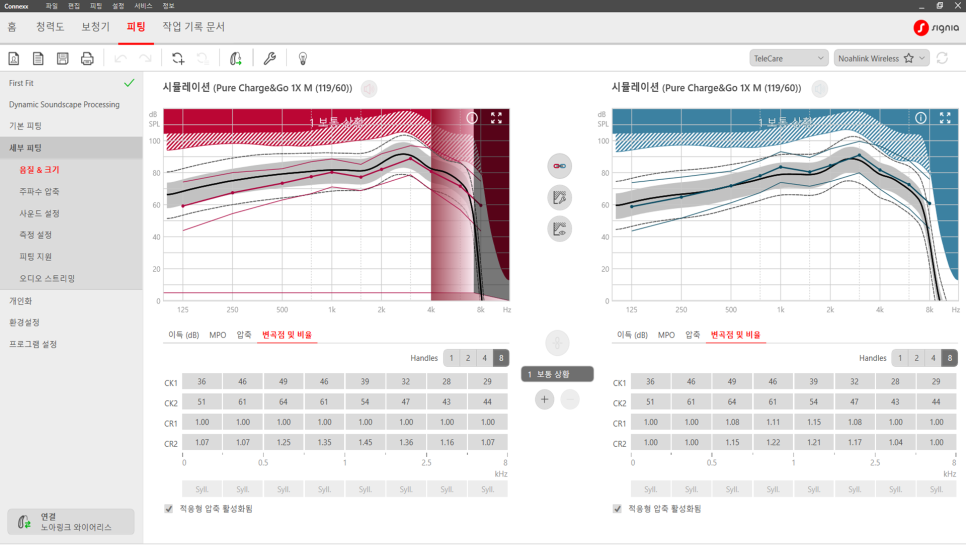Select 2 handles on the right side

[x=917, y=358]
